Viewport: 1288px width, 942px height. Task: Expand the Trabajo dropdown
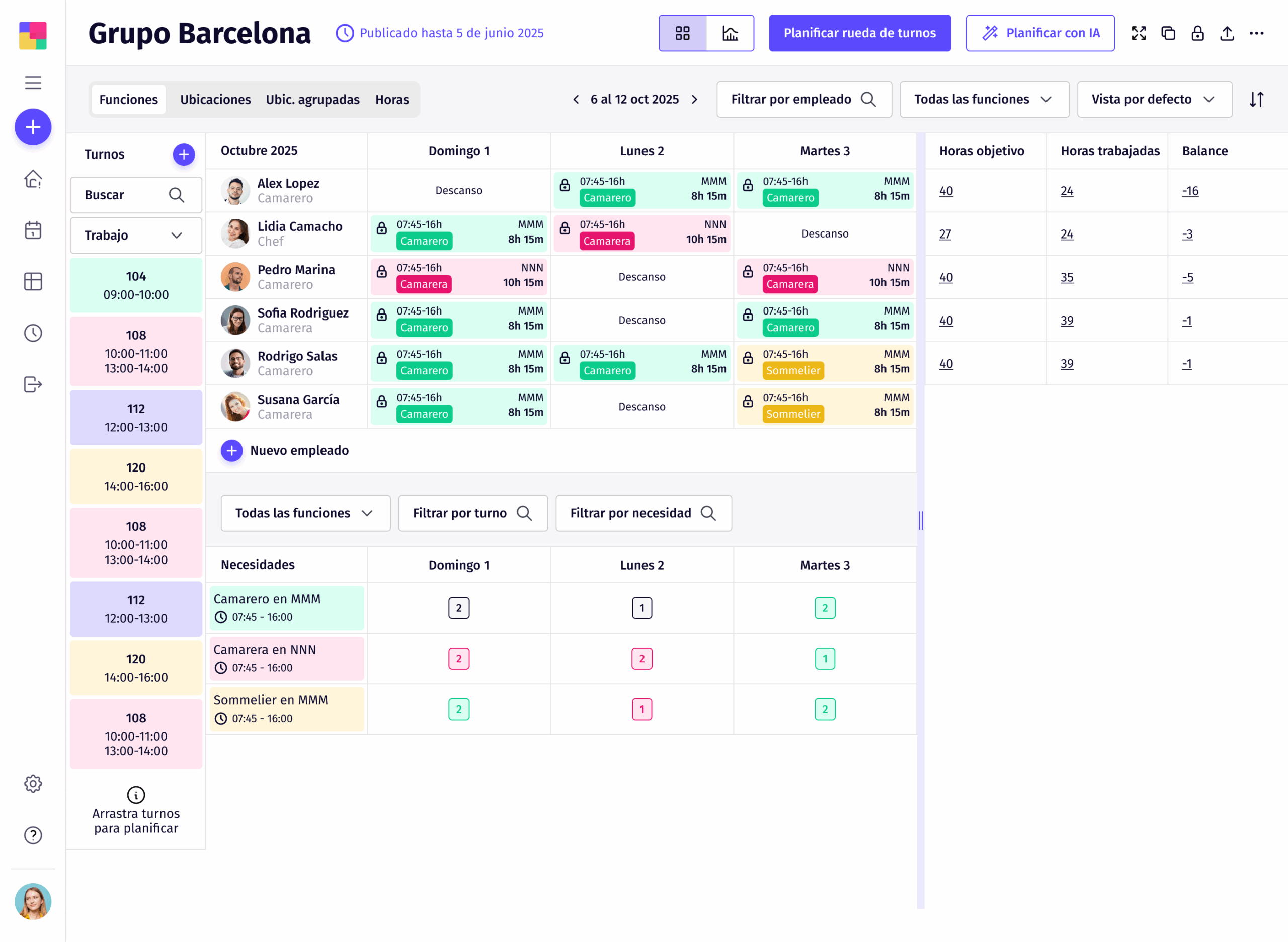(136, 235)
